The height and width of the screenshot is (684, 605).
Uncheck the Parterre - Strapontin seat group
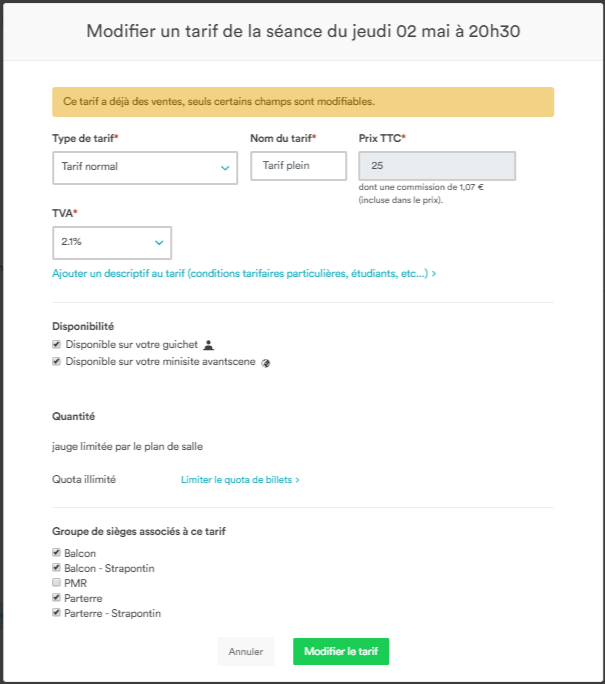[57, 613]
